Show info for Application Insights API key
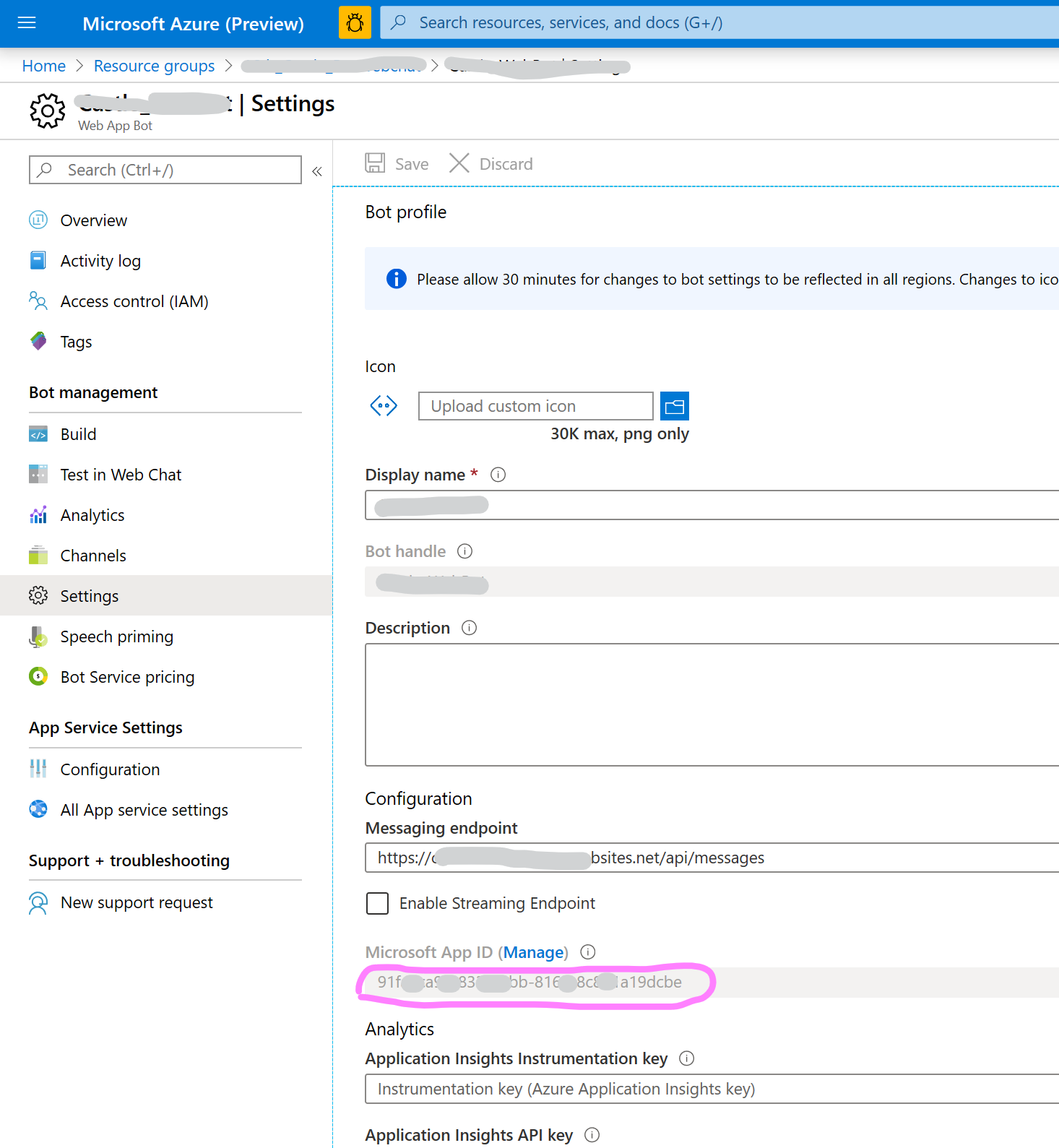The width and height of the screenshot is (1059, 1148). pos(592,1135)
